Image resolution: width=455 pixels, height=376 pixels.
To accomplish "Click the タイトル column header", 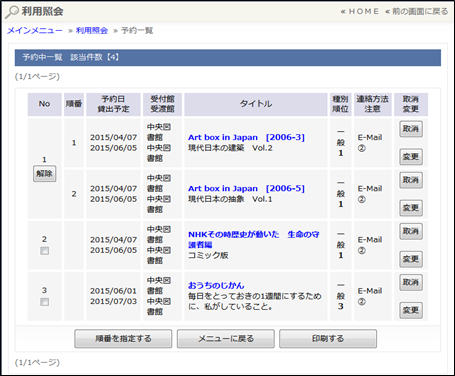I will point(256,104).
